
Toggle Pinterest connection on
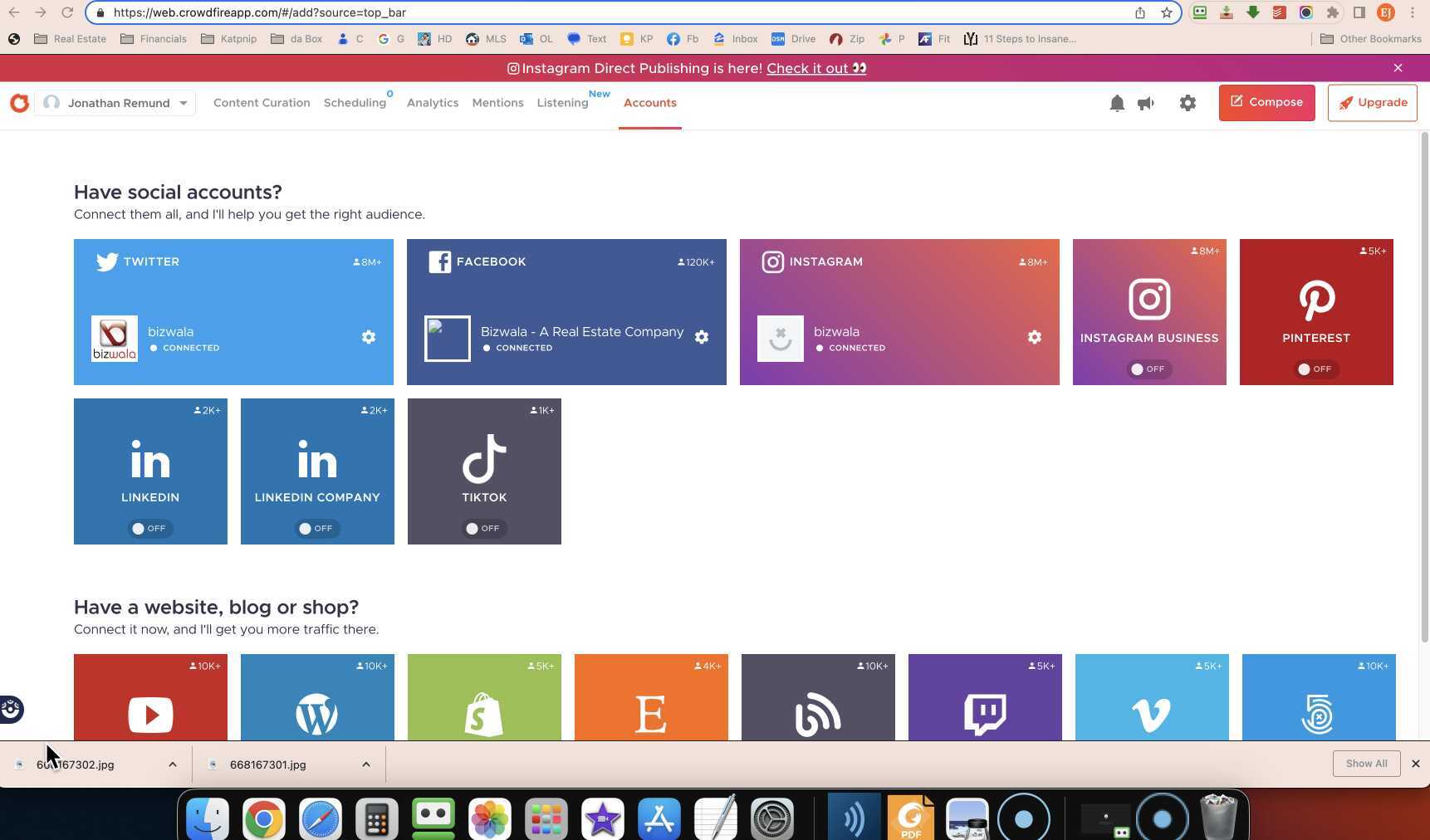click(x=1316, y=369)
